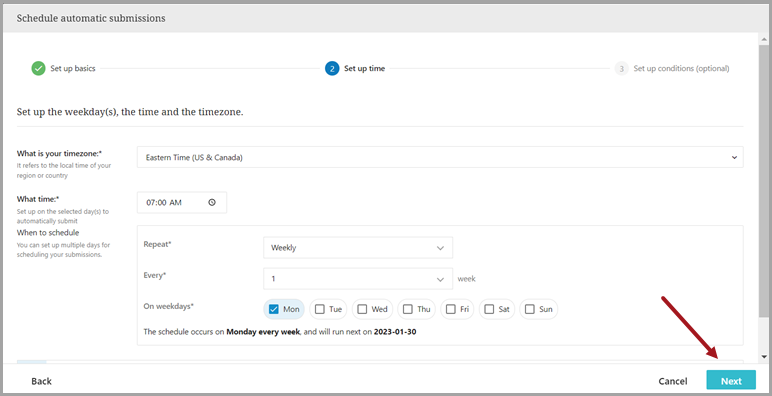Check the Tue weekday checkbox
Viewport: 772px width, 396px height.
320,309
